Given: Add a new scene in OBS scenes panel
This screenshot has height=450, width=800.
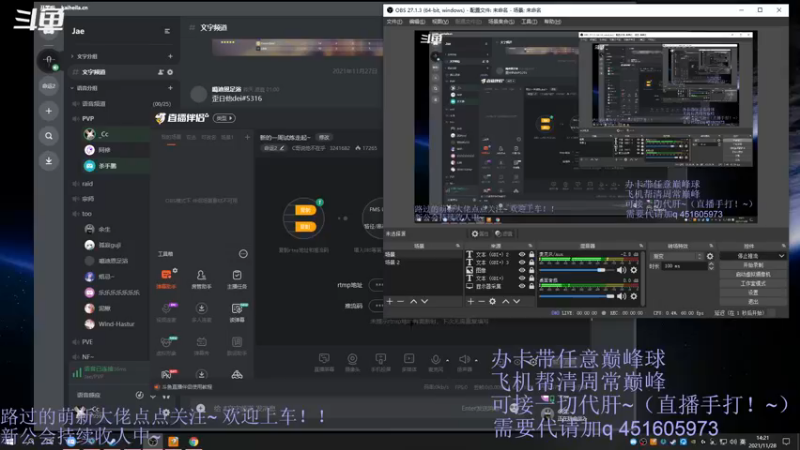Looking at the screenshot, I should click(x=390, y=302).
